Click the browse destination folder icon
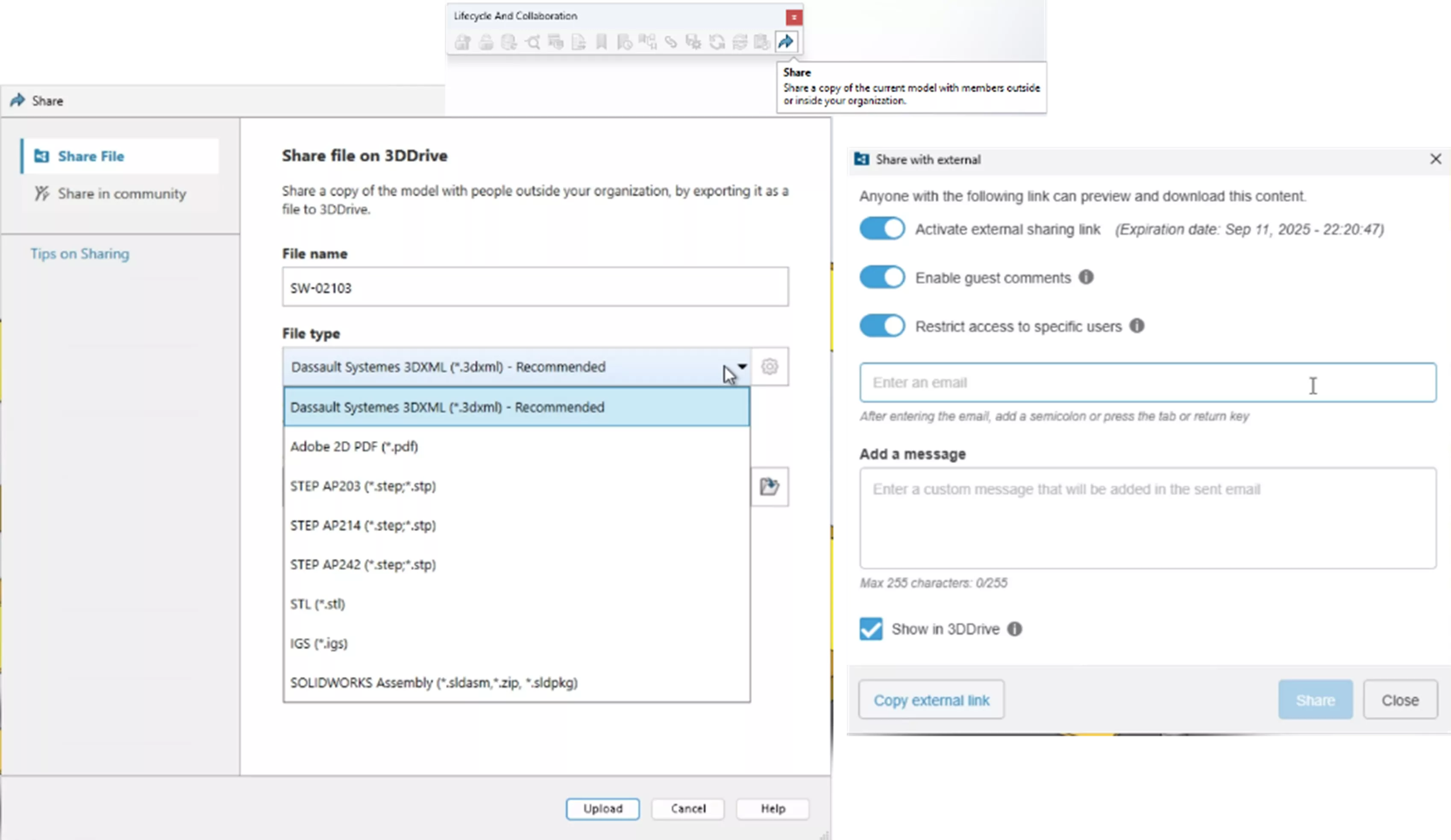This screenshot has width=1451, height=840. point(770,487)
